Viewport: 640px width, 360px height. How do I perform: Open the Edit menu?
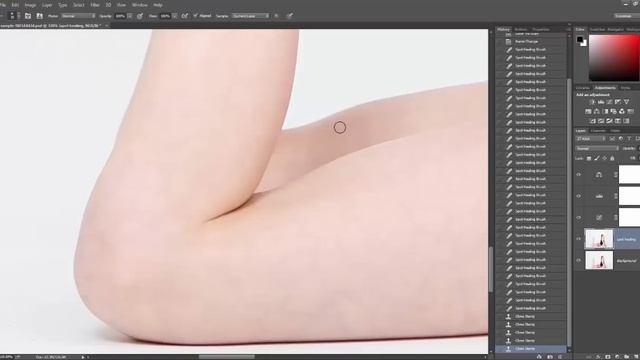(15, 5)
